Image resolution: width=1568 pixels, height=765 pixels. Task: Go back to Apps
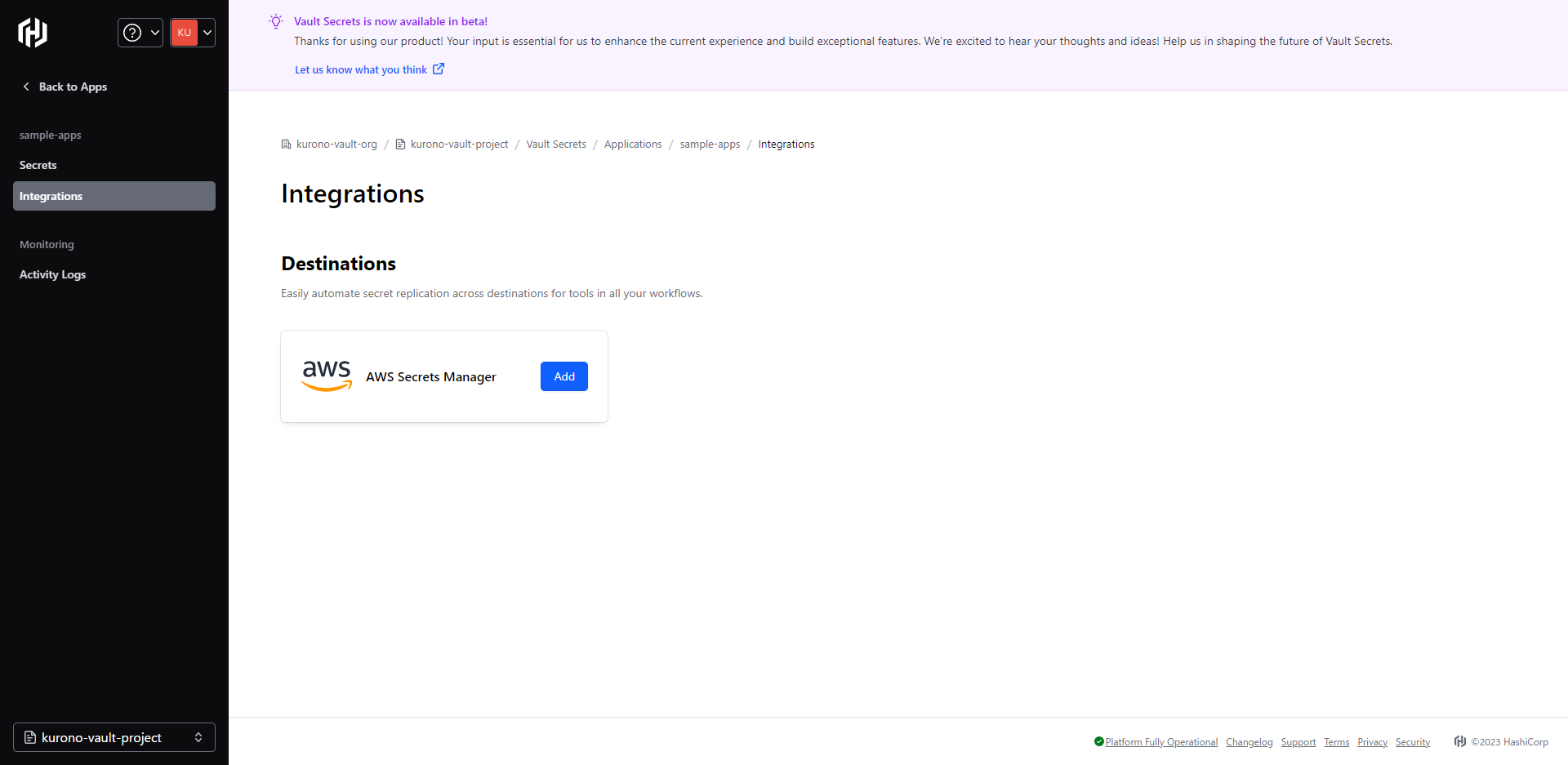tap(65, 87)
